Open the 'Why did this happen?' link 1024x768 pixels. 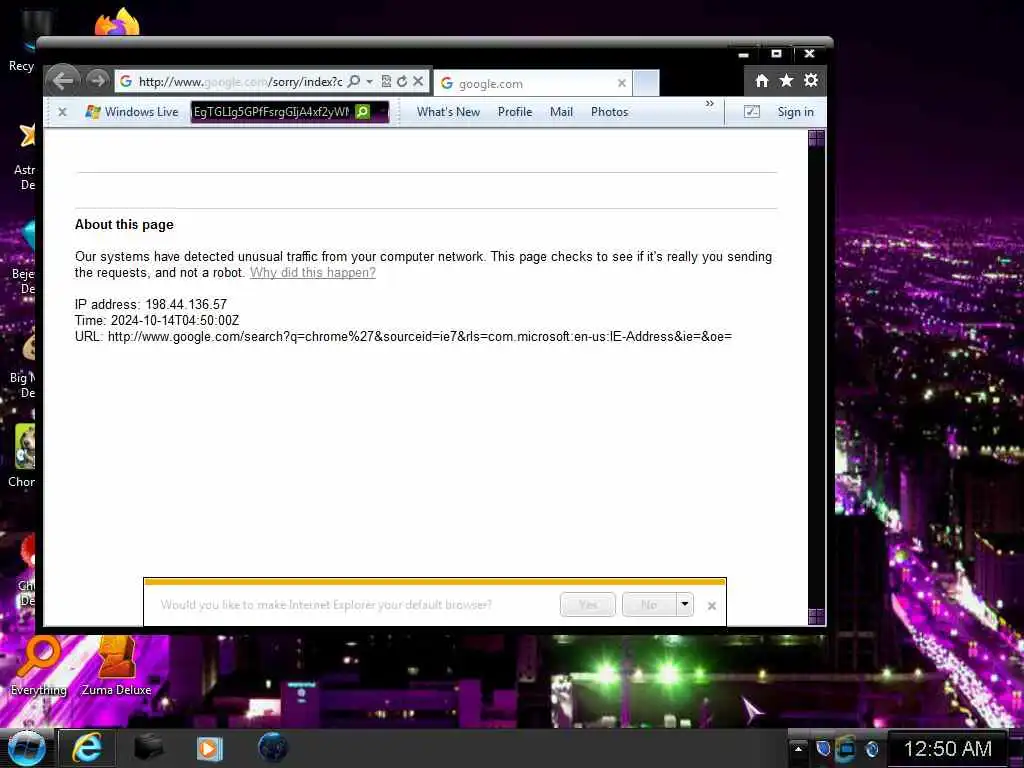click(313, 272)
